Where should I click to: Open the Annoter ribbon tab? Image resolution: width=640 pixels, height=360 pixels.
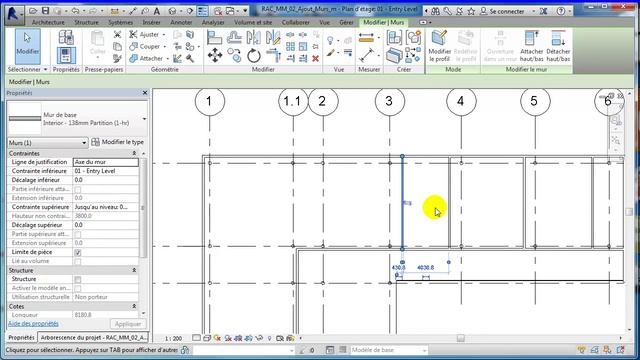(x=181, y=22)
